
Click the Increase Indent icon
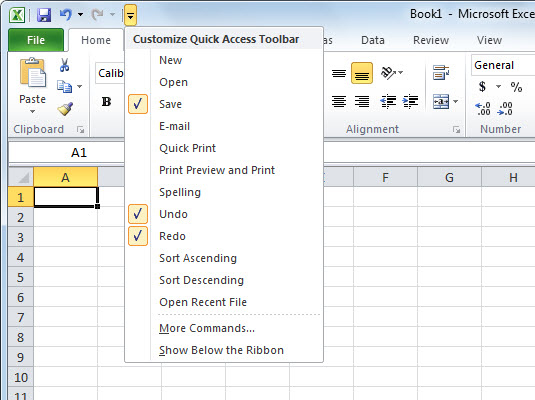click(x=410, y=101)
